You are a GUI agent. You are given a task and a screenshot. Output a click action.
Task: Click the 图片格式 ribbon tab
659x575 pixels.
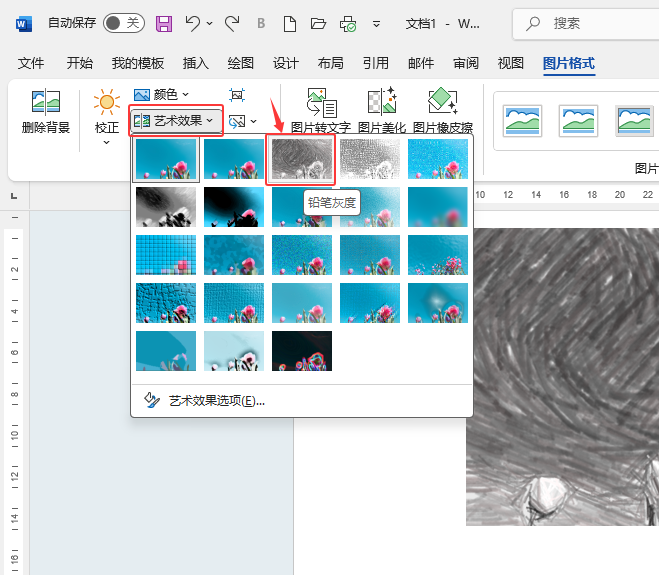tap(569, 63)
